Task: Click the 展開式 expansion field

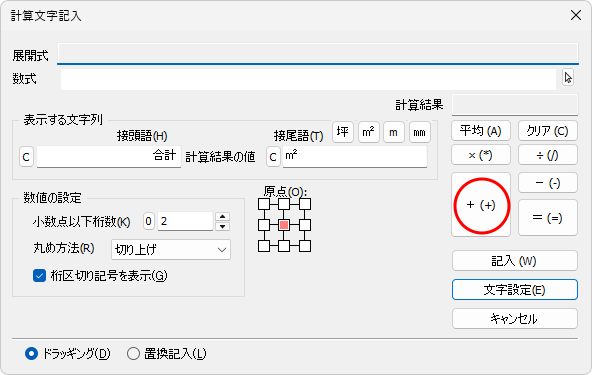Action: [x=318, y=54]
